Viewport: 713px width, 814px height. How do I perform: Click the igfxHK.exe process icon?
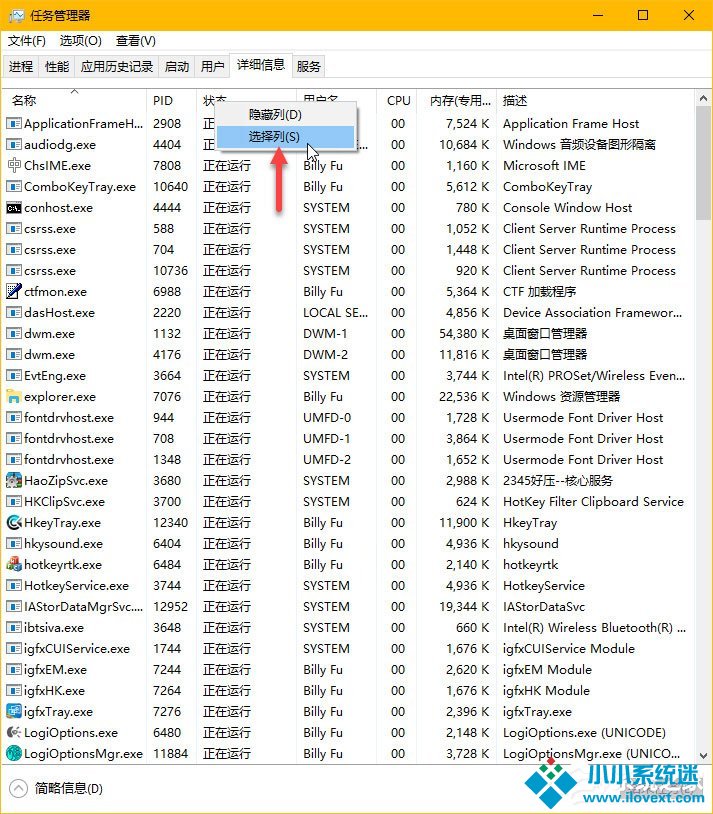(14, 690)
